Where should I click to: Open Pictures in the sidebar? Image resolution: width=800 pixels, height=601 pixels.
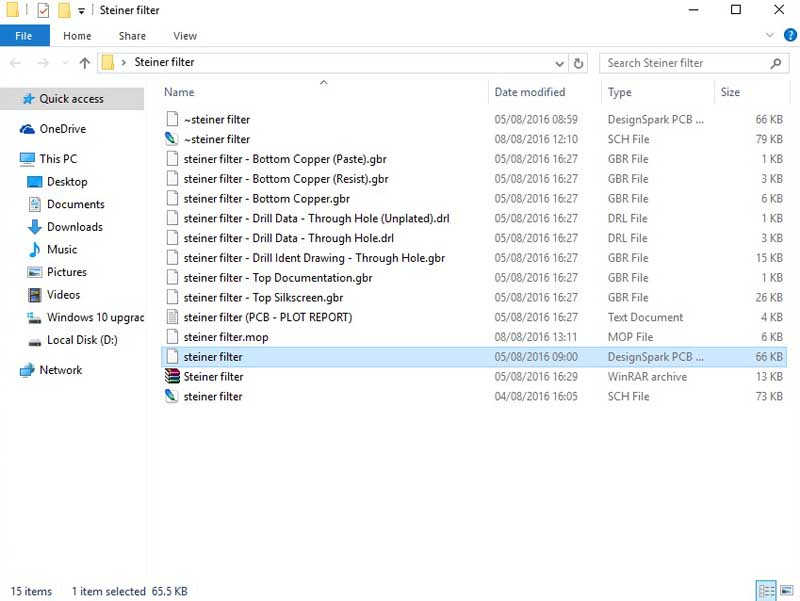coord(66,272)
